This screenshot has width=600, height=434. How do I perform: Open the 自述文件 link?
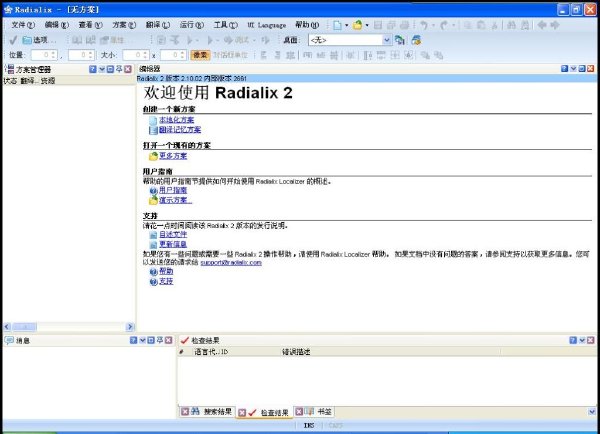click(173, 234)
